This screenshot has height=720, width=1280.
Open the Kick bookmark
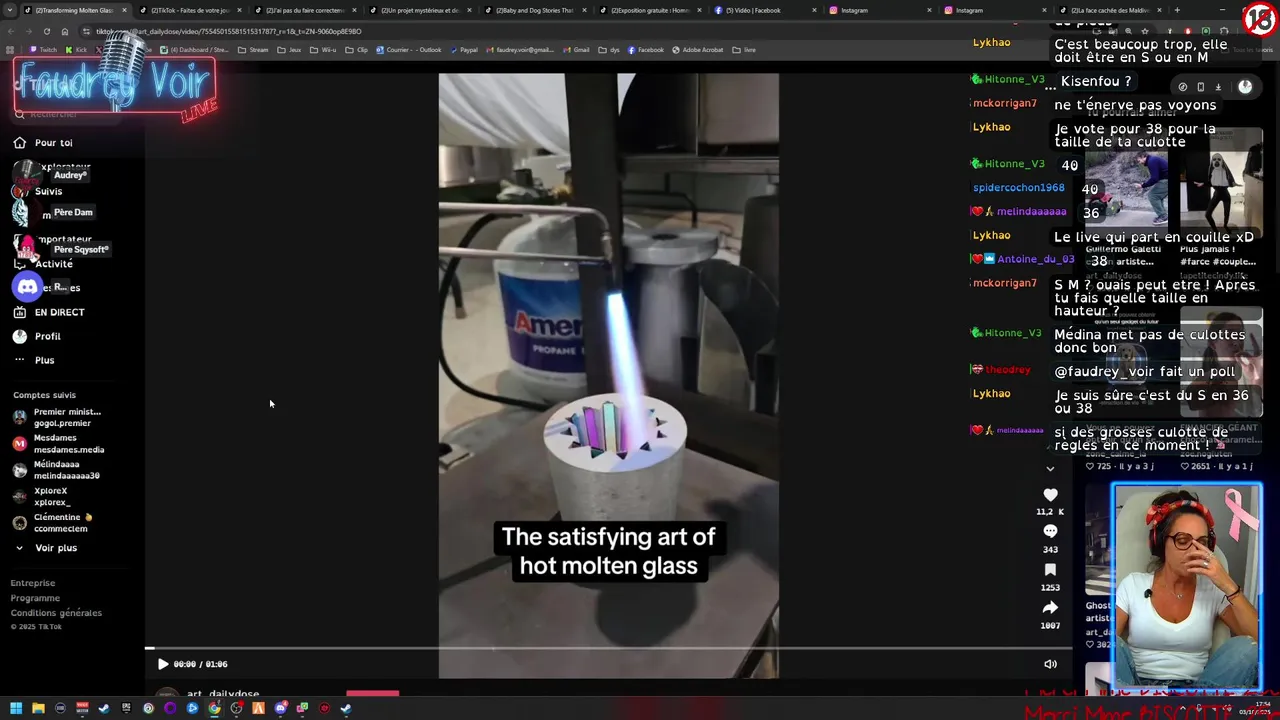[76, 50]
